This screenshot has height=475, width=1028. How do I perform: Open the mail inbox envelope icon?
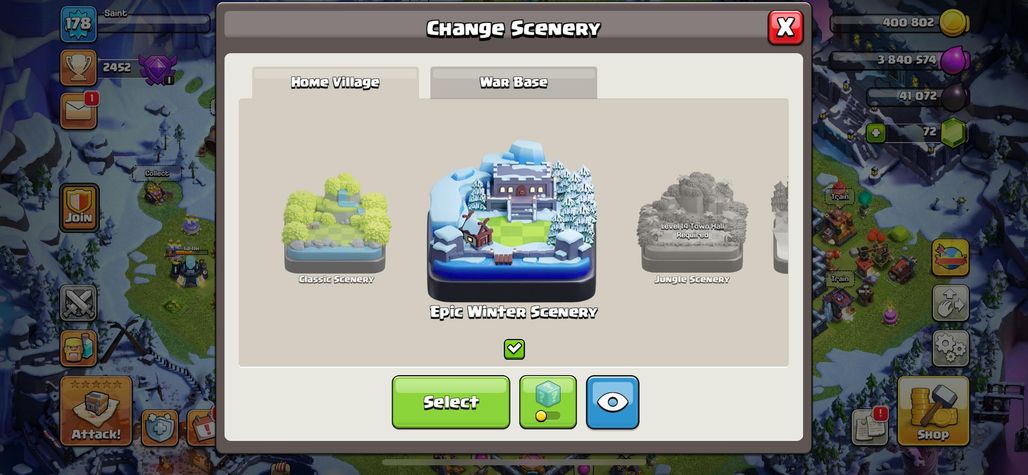(x=79, y=111)
